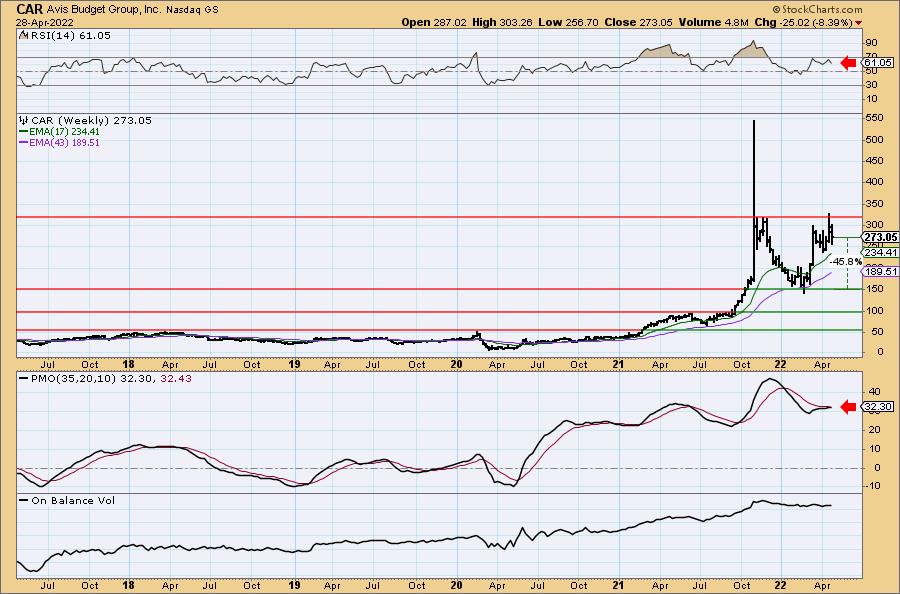Image resolution: width=900 pixels, height=594 pixels.
Task: Click the CAR ticker symbol in the header
Action: click(29, 9)
